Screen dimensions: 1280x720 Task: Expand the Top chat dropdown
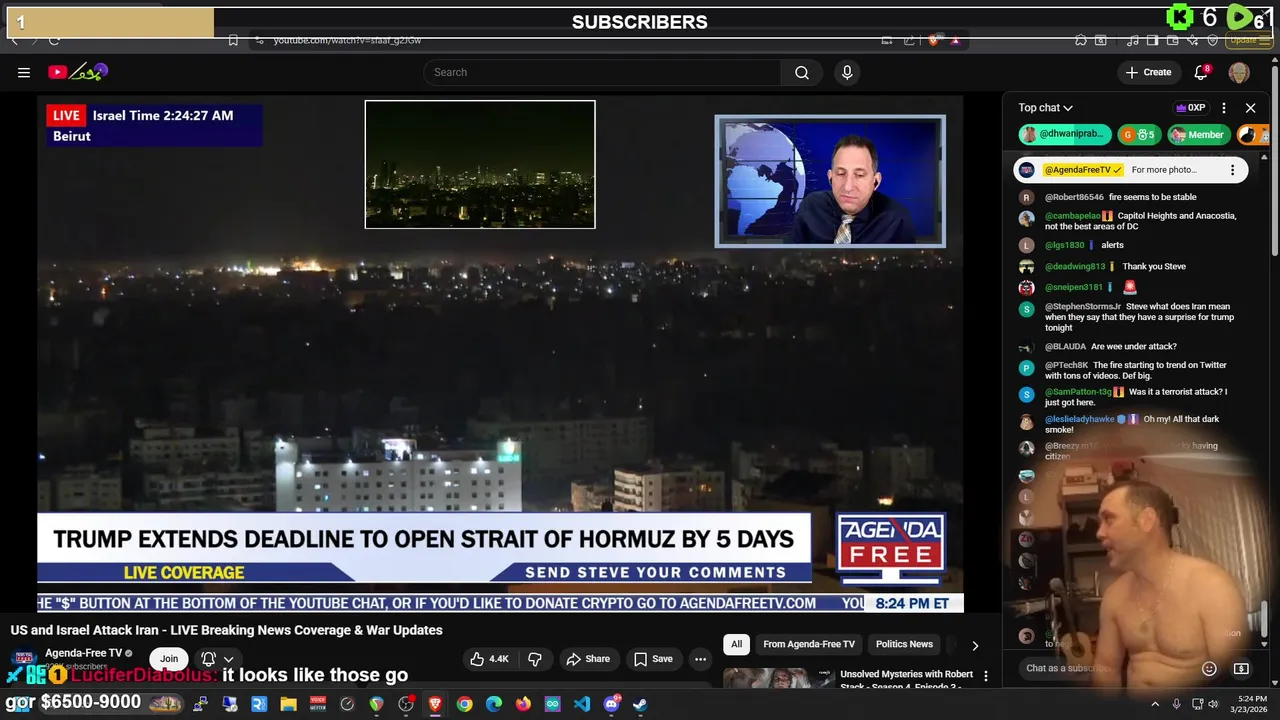(x=1045, y=108)
